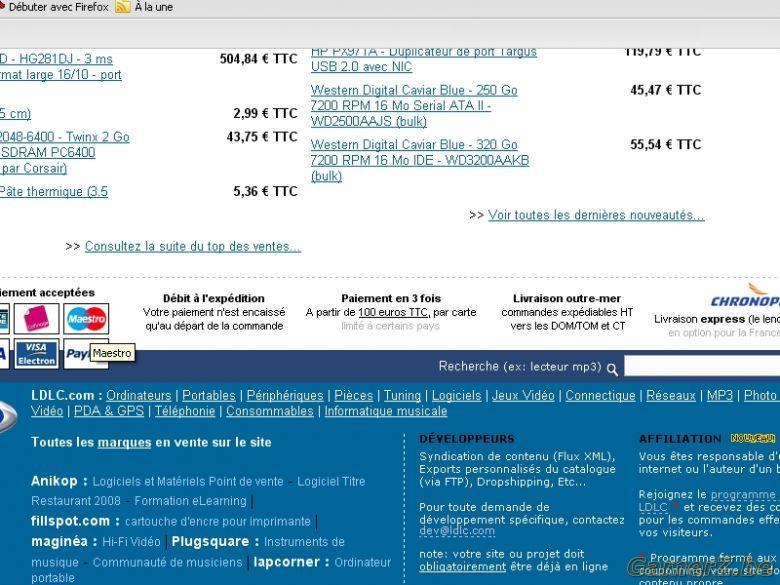Click the DÉVELOPPEURS section heading
The width and height of the screenshot is (780, 585).
tap(467, 439)
